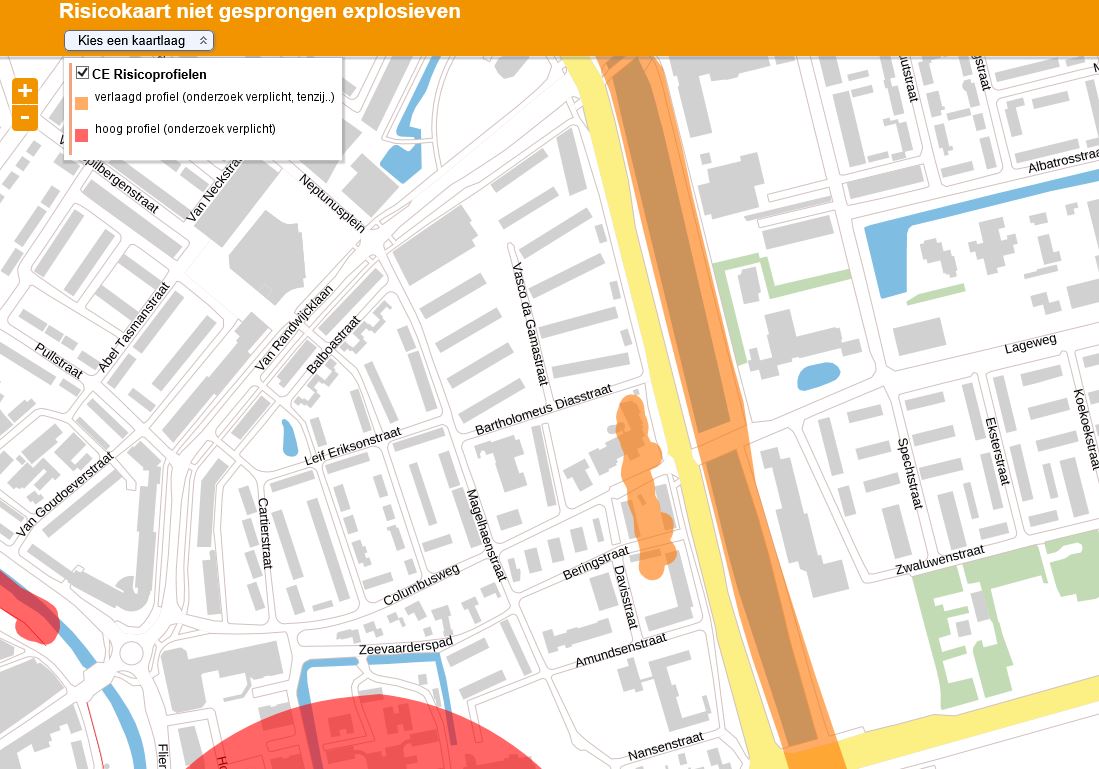1099x769 pixels.
Task: Click the Davisstraat street label
Action: [x=625, y=597]
